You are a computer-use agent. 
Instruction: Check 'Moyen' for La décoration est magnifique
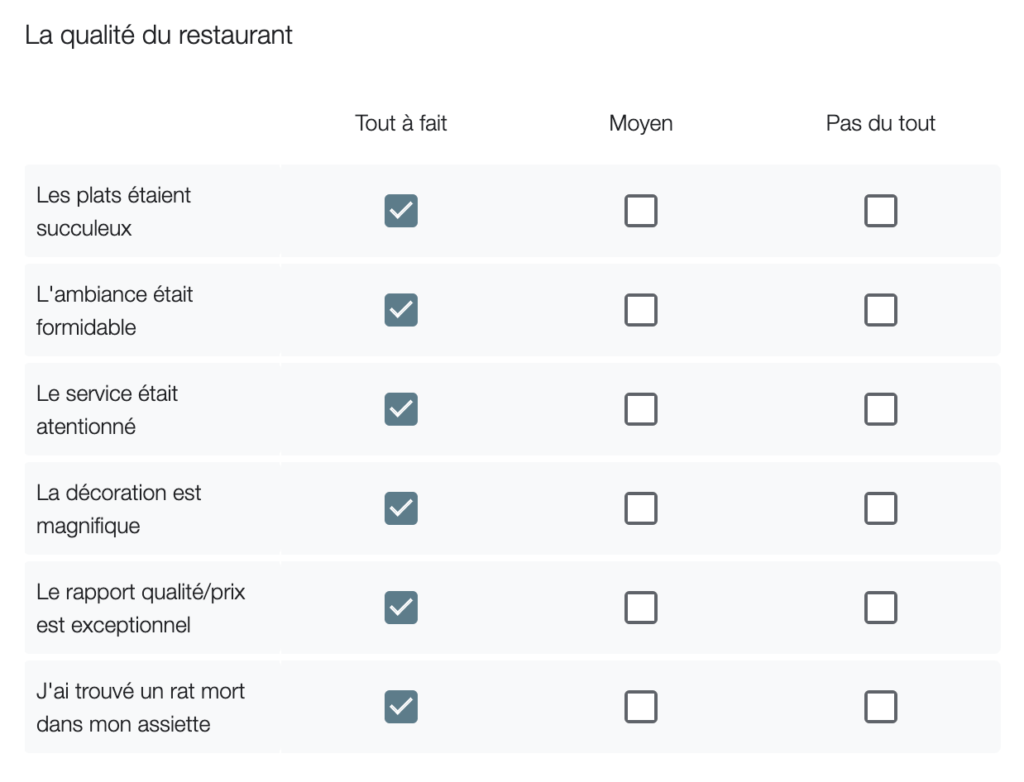pos(641,508)
